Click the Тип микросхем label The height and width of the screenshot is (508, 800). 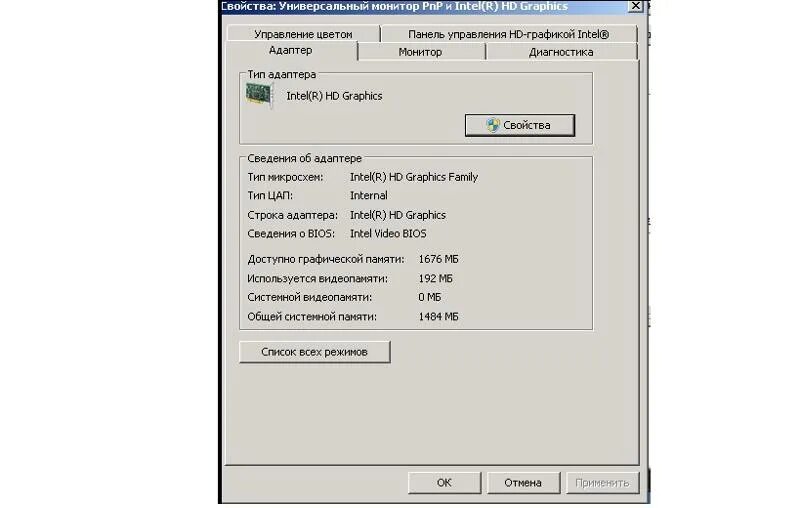click(285, 177)
